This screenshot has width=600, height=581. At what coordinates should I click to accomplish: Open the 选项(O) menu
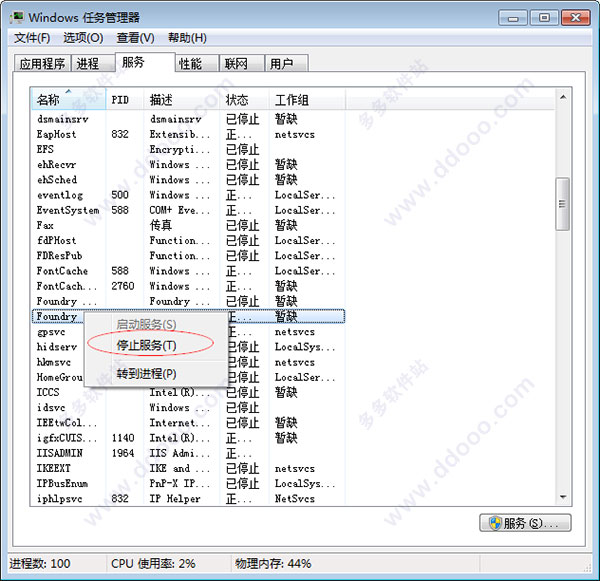click(83, 38)
